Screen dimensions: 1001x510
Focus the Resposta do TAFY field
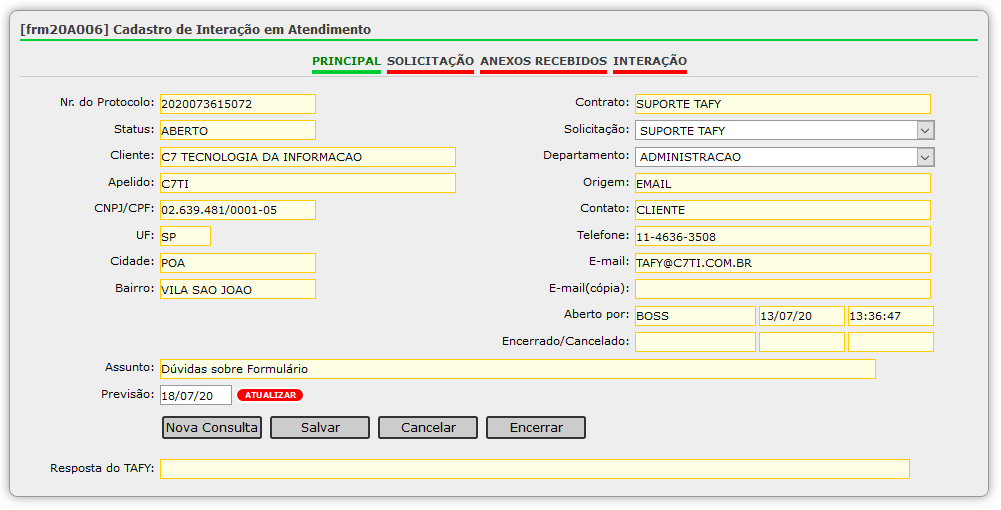click(535, 469)
